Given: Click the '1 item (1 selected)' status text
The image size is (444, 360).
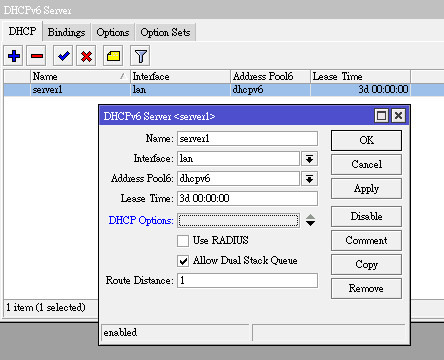Looking at the screenshot, I should [x=46, y=307].
